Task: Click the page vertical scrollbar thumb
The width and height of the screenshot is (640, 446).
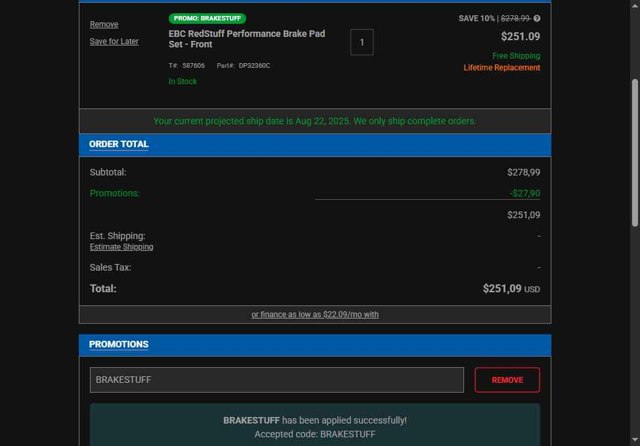Action: (x=635, y=153)
